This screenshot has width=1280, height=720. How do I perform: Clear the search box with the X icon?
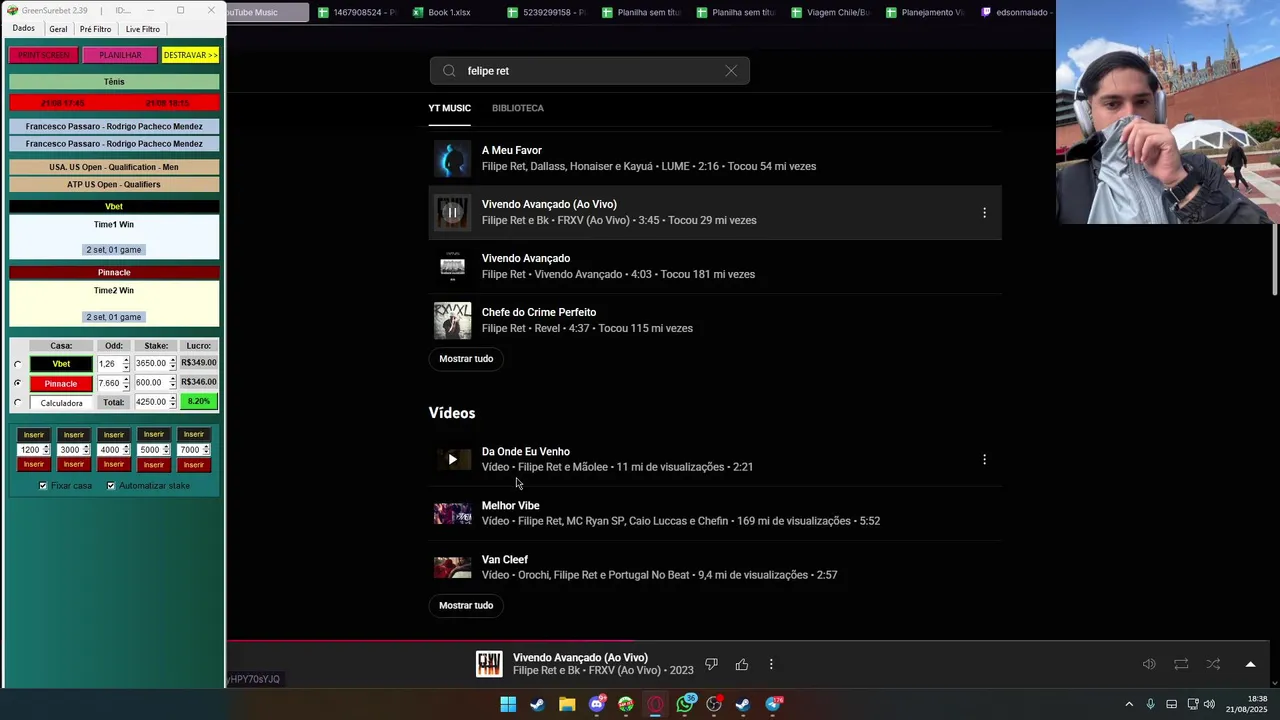tap(731, 71)
